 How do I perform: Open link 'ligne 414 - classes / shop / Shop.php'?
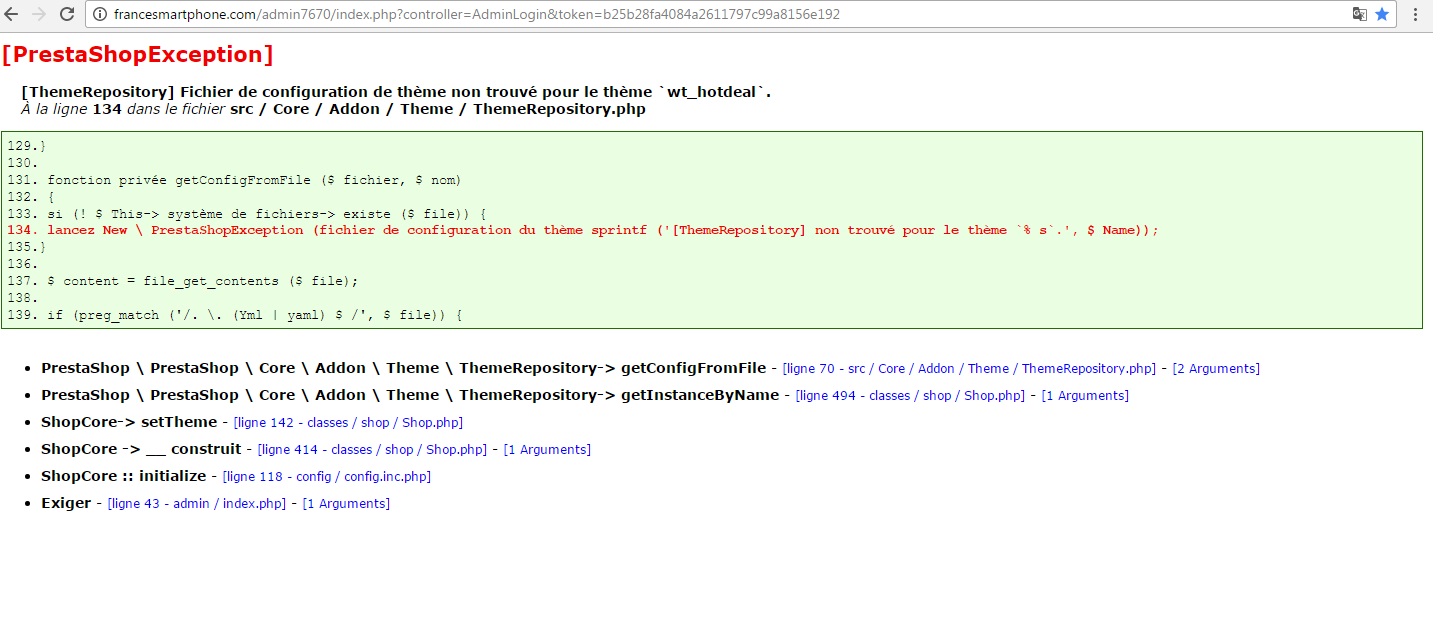372,450
